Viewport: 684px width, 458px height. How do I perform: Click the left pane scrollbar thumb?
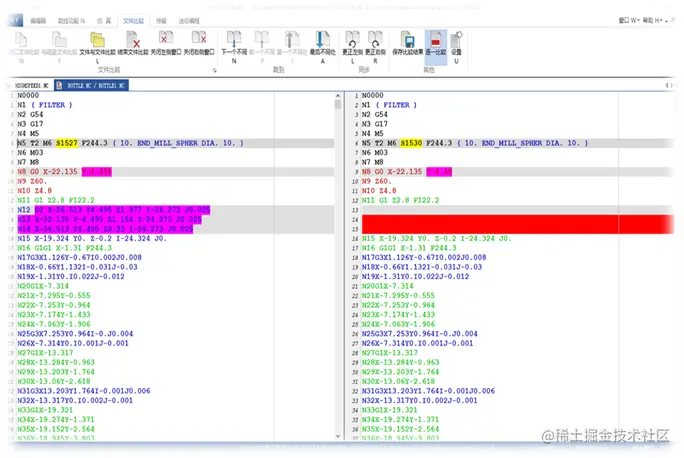click(338, 104)
